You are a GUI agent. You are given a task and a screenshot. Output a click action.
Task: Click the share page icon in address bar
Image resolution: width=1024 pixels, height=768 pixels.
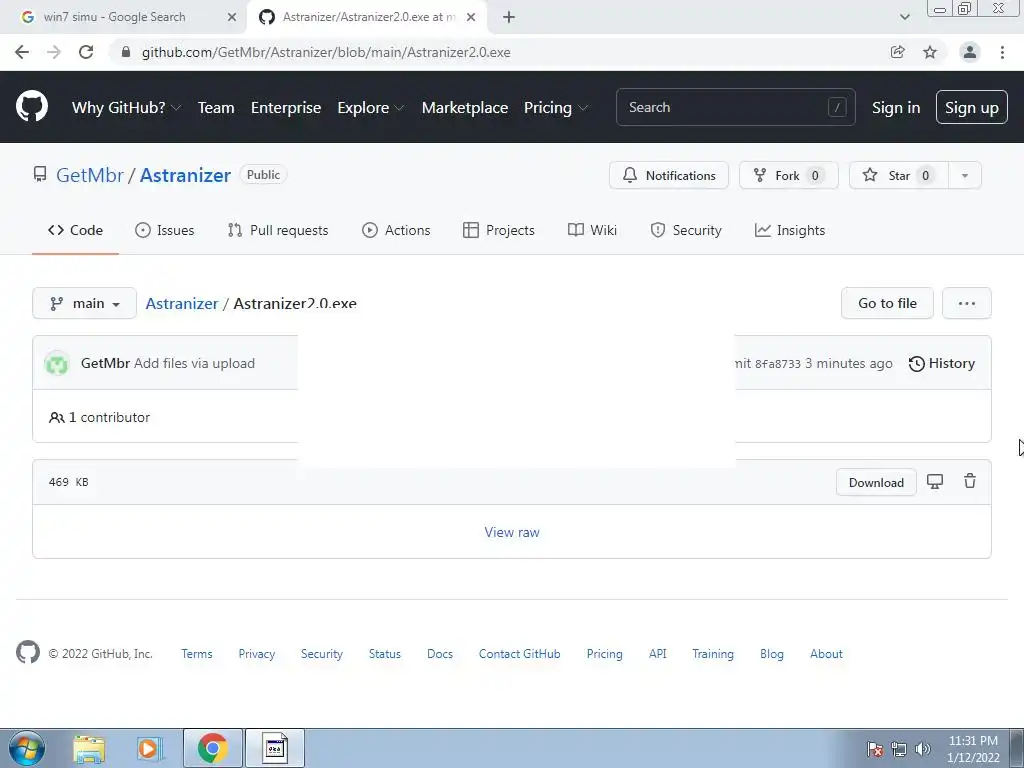point(898,52)
